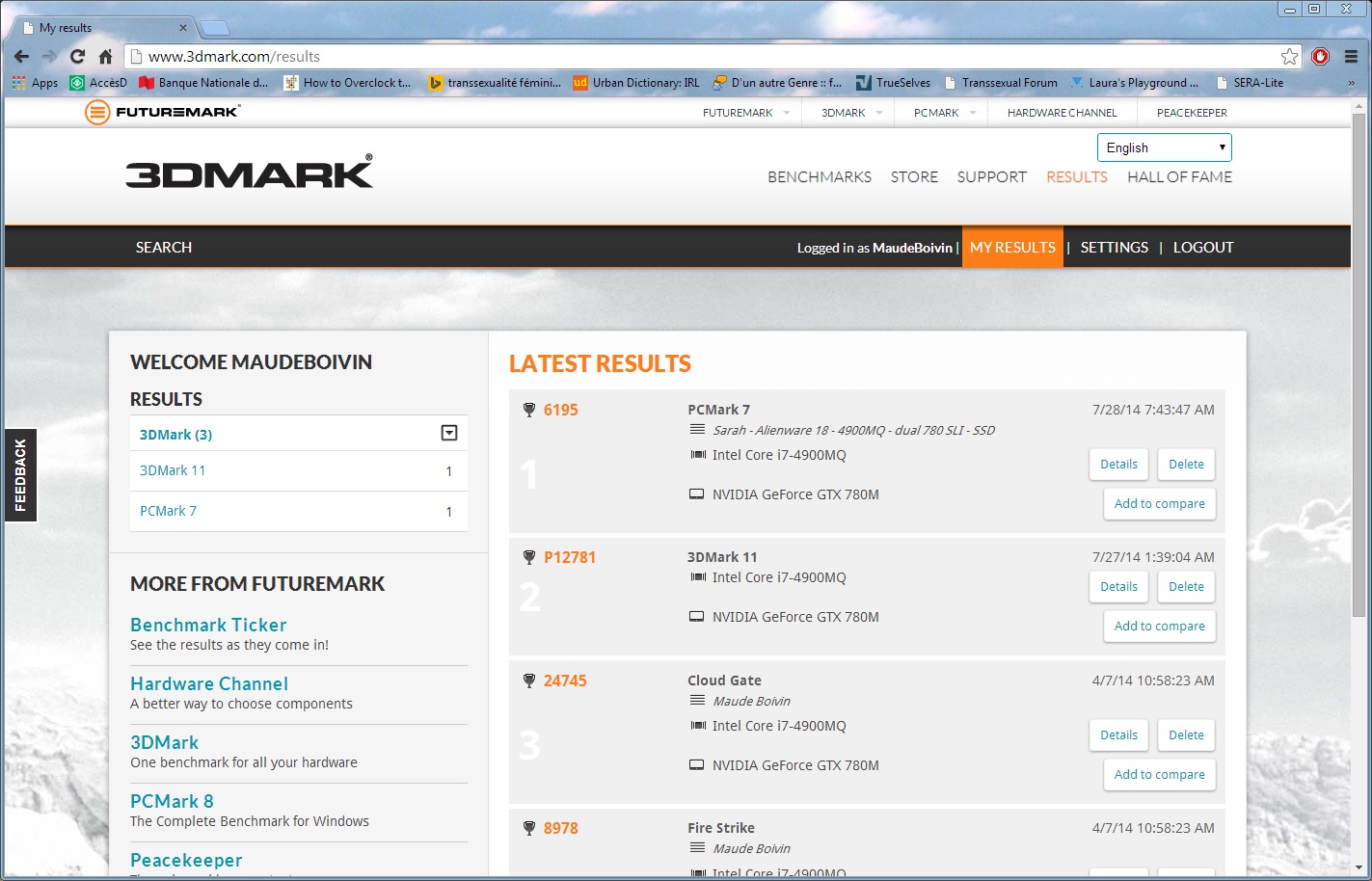Expand the FUTUREMARK top menu arrow
Image resolution: width=1372 pixels, height=881 pixels.
coord(787,113)
